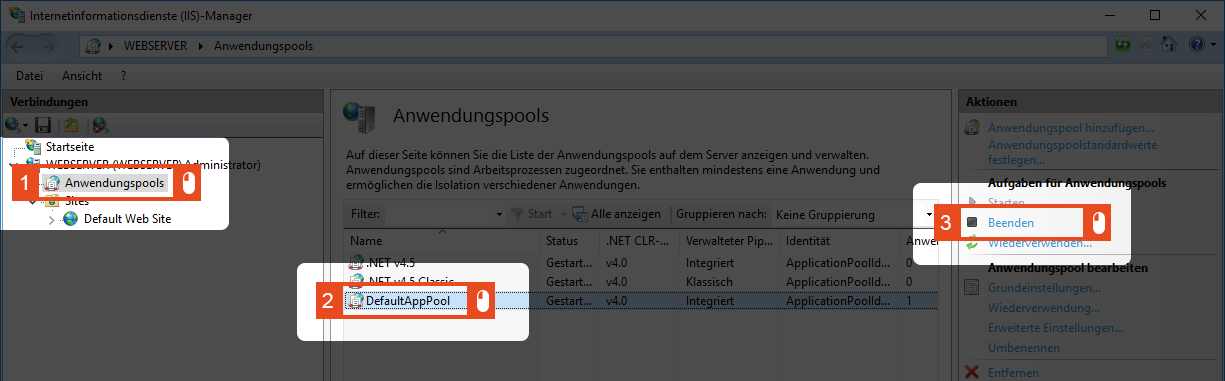Click into the Filter input field
Screen dimensions: 1225x381
coord(440,215)
